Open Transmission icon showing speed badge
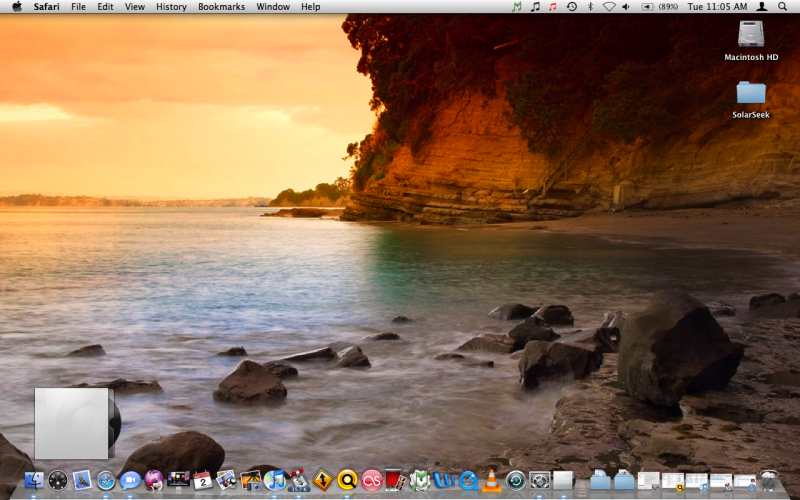The height and width of the screenshot is (500, 800). 299,480
